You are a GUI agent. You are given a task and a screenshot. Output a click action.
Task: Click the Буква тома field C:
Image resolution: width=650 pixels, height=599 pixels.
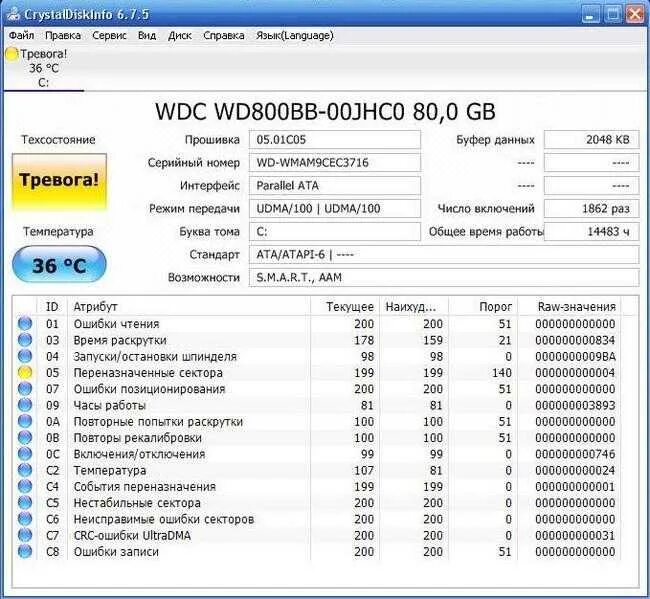[x=335, y=231]
